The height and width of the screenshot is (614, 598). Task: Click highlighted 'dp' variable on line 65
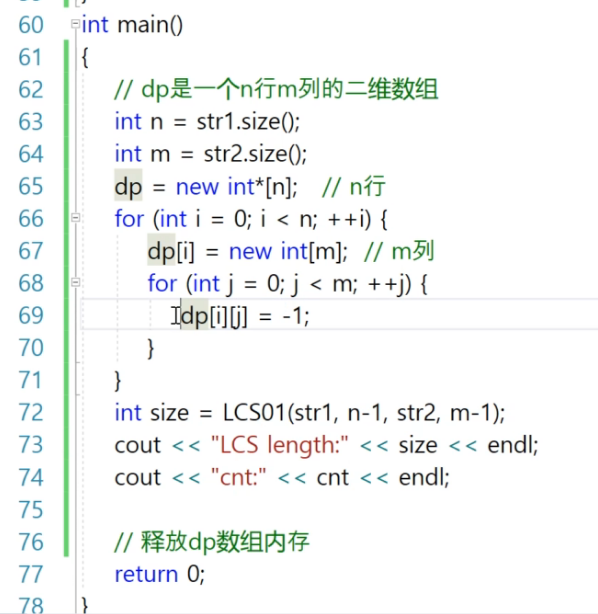(x=128, y=187)
